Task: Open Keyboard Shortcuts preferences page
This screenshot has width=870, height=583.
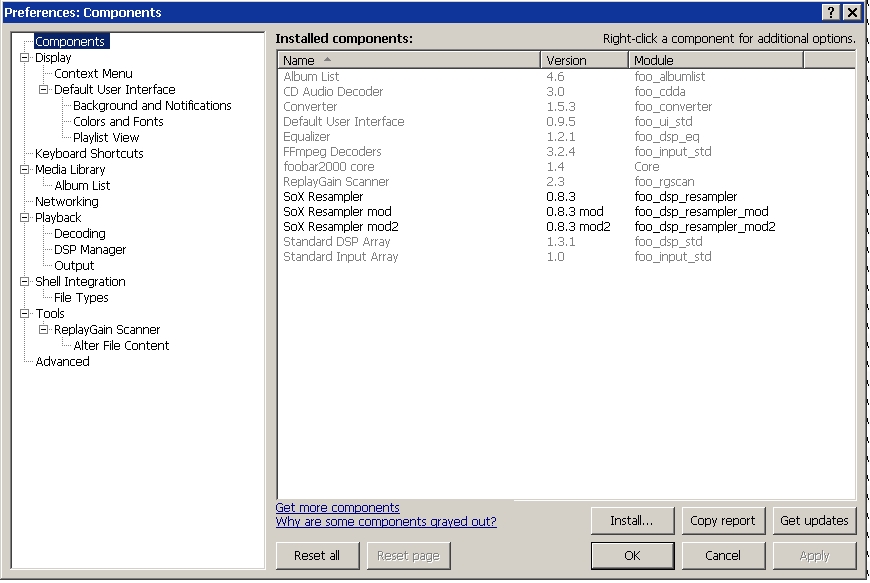Action: (x=89, y=154)
